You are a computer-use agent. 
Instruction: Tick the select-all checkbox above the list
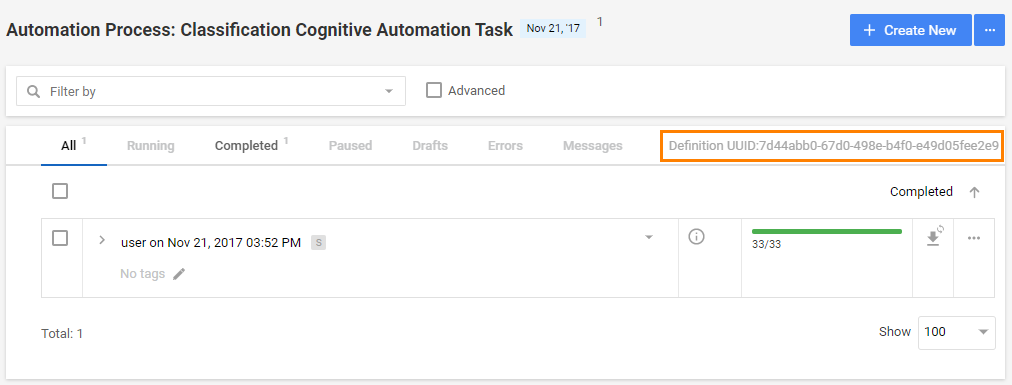[x=60, y=191]
